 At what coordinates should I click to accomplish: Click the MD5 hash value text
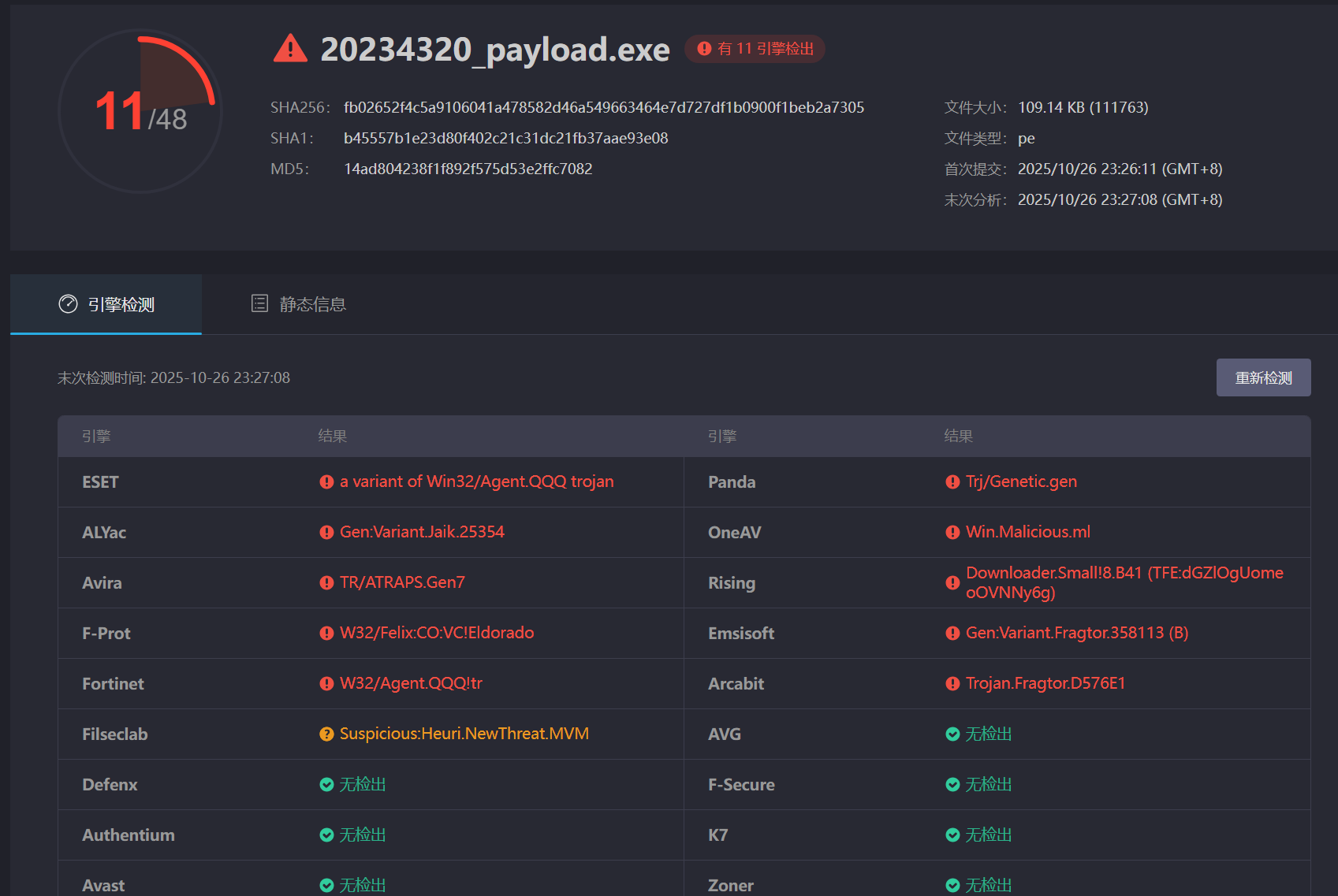468,169
